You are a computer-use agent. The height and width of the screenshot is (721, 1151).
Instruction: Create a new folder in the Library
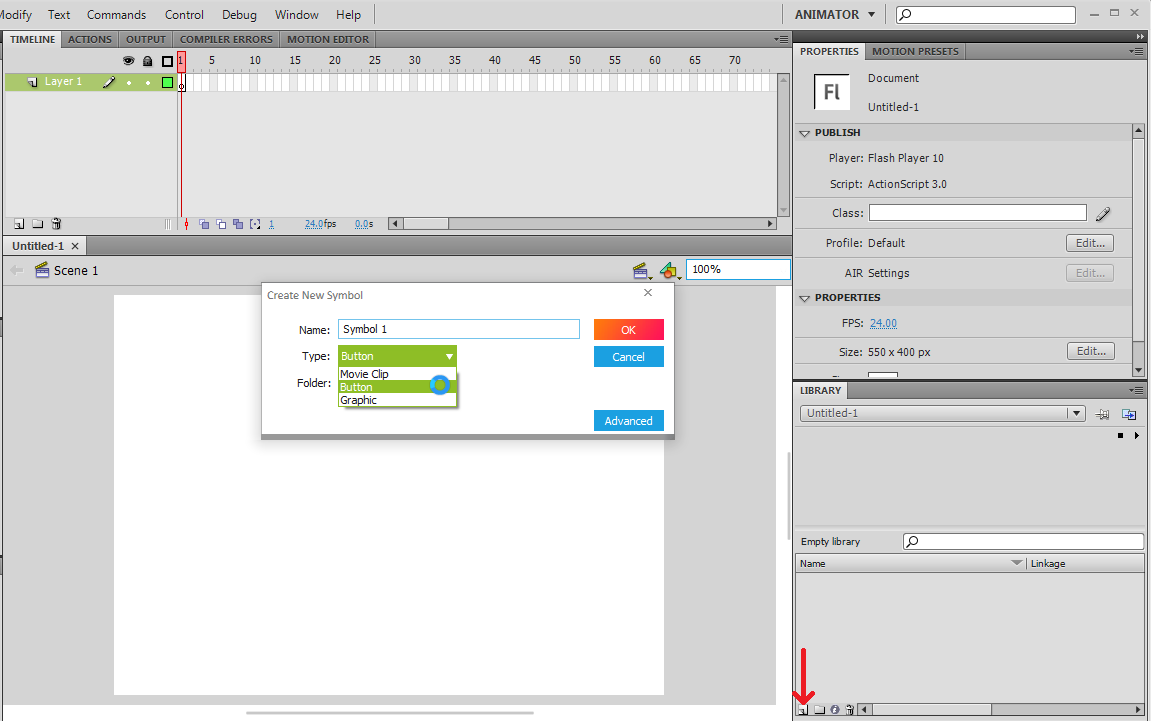pos(819,710)
